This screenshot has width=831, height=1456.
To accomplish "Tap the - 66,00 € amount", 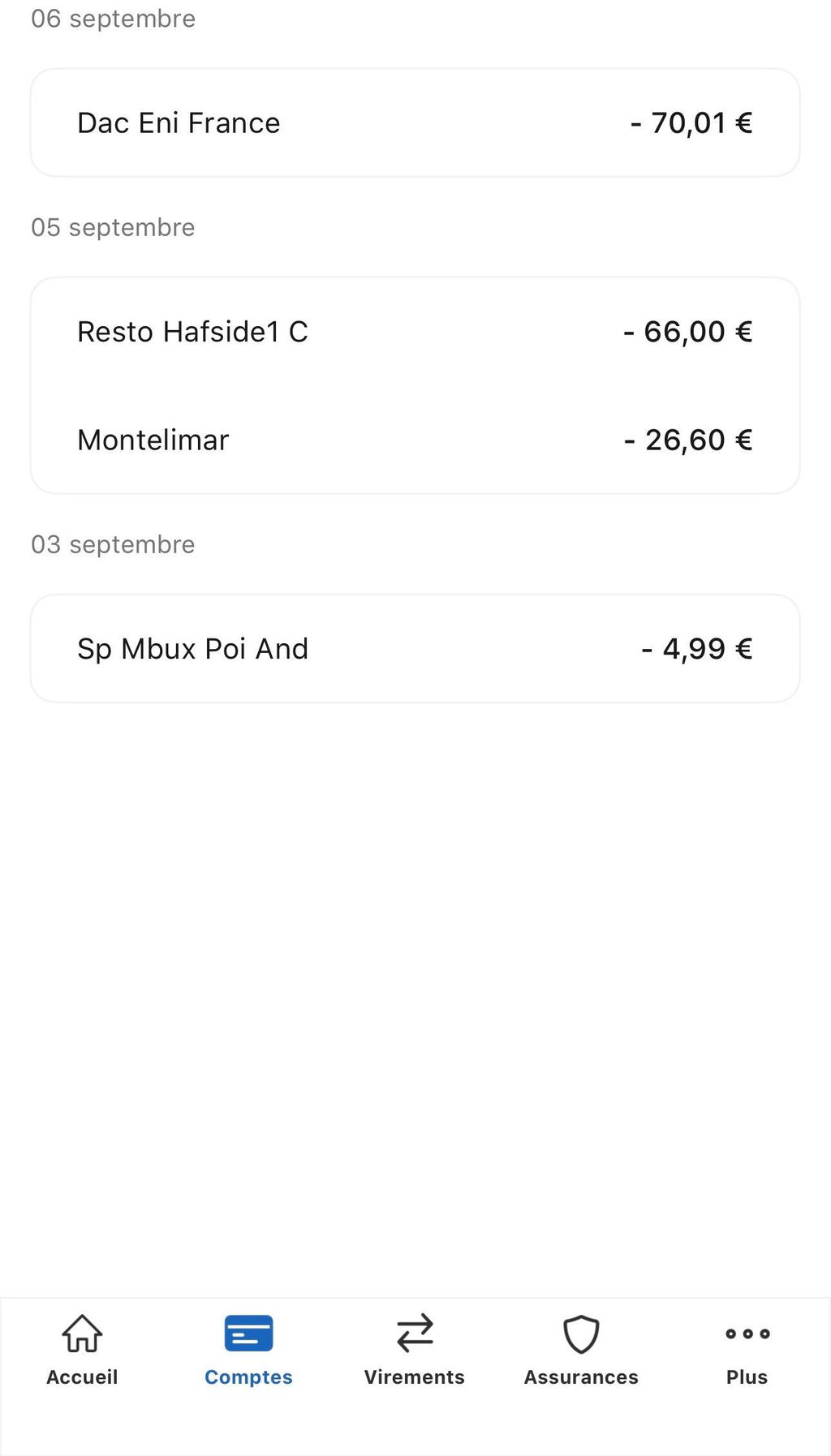I will (688, 332).
